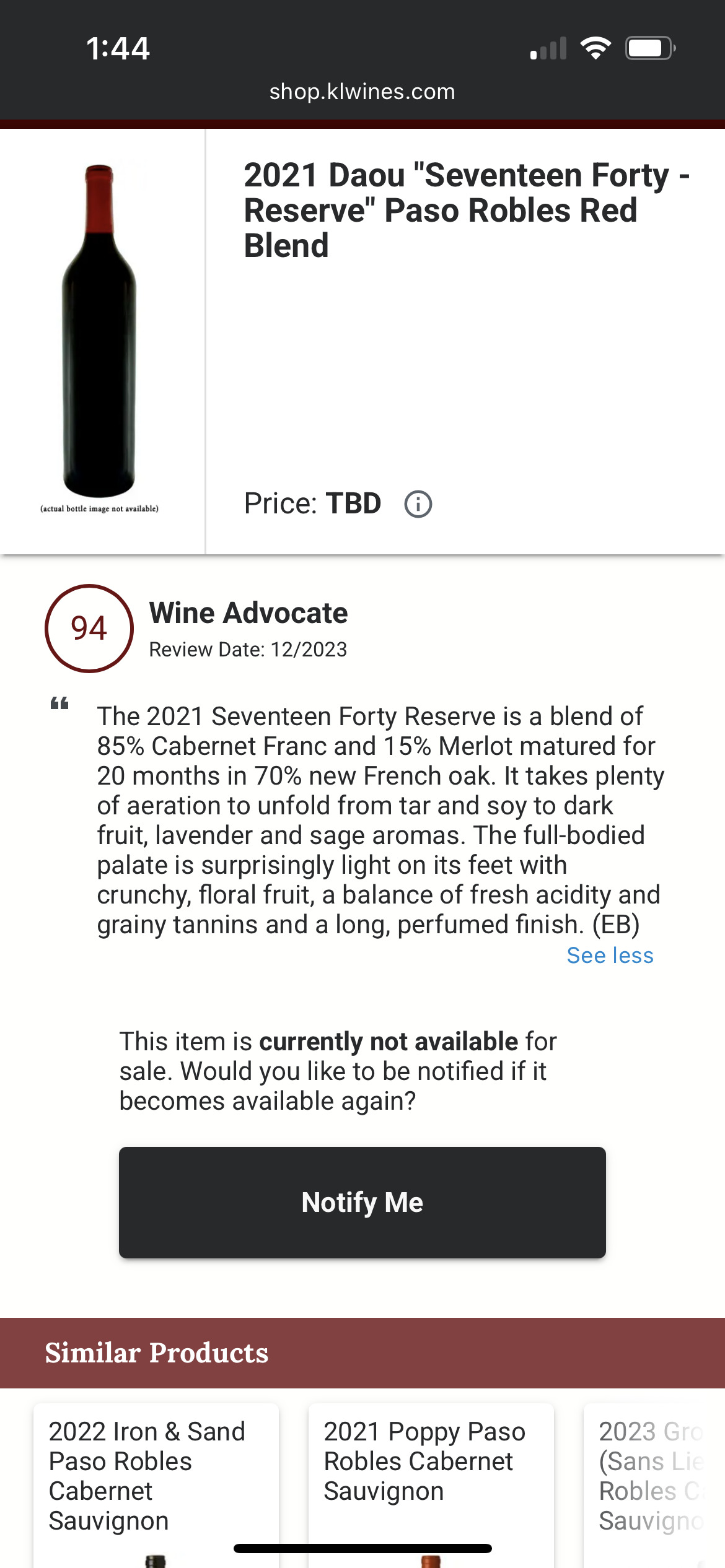
Task: Tap the 1:44 clock in status bar
Action: click(x=118, y=48)
